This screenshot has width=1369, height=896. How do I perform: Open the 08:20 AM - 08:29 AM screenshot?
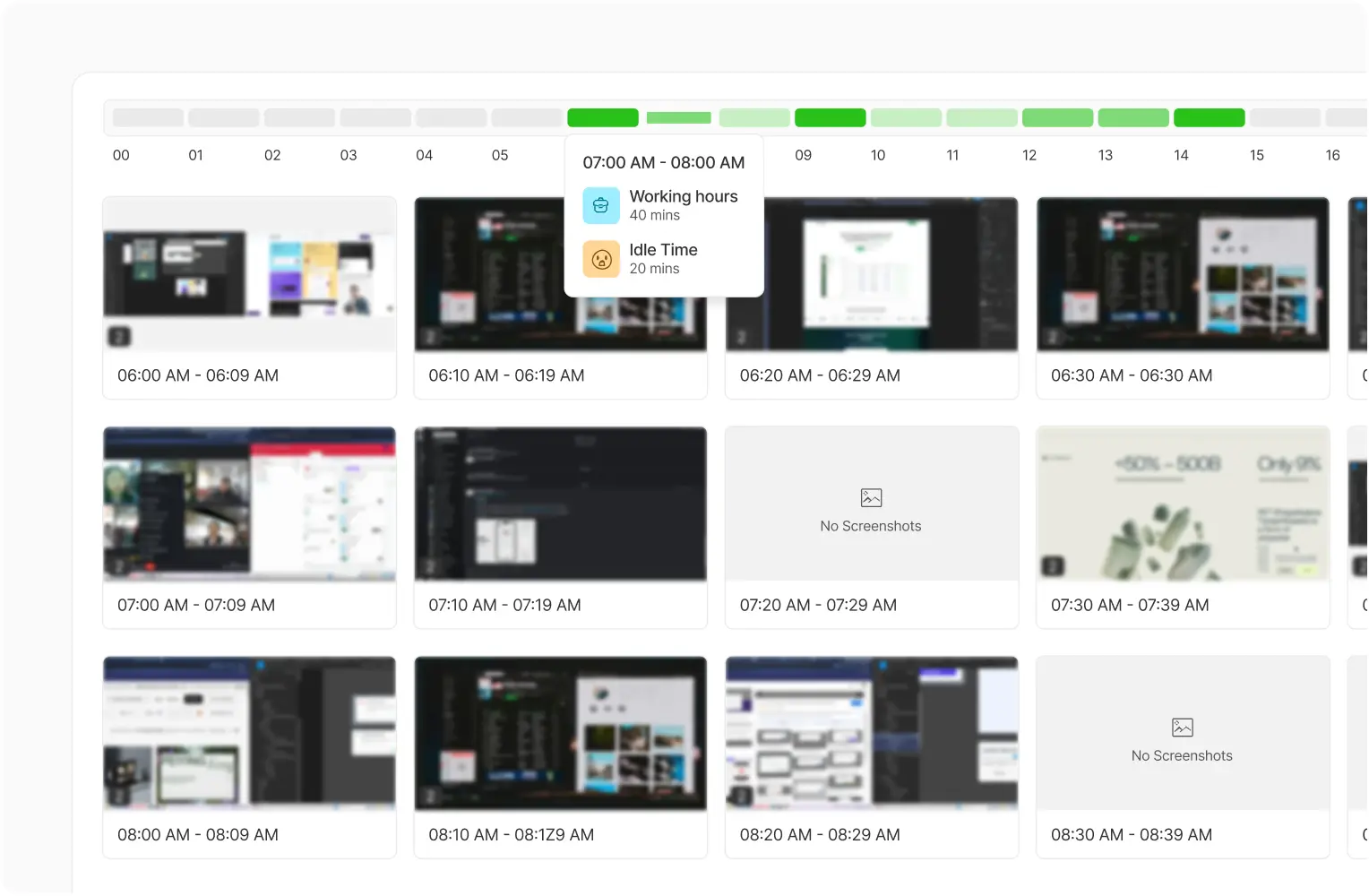(x=872, y=733)
